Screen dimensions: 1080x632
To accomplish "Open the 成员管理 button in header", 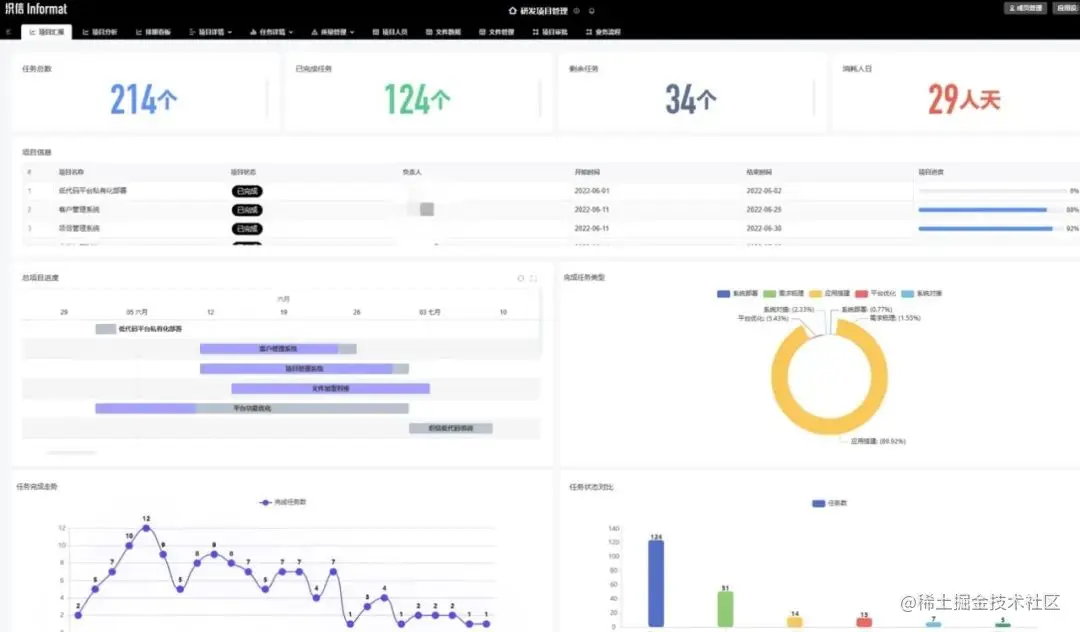I will 1026,8.
